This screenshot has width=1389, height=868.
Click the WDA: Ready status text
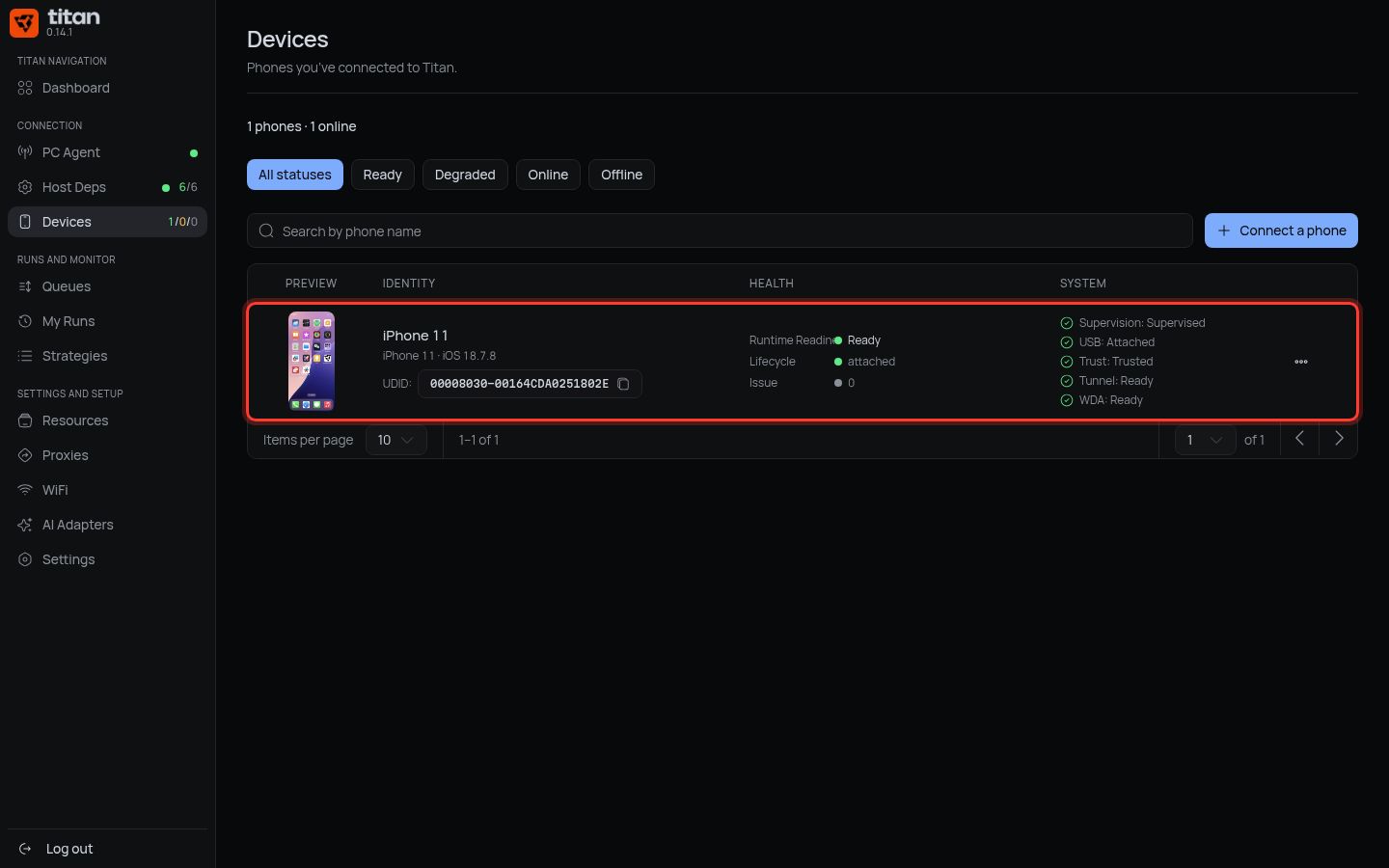coord(1111,400)
